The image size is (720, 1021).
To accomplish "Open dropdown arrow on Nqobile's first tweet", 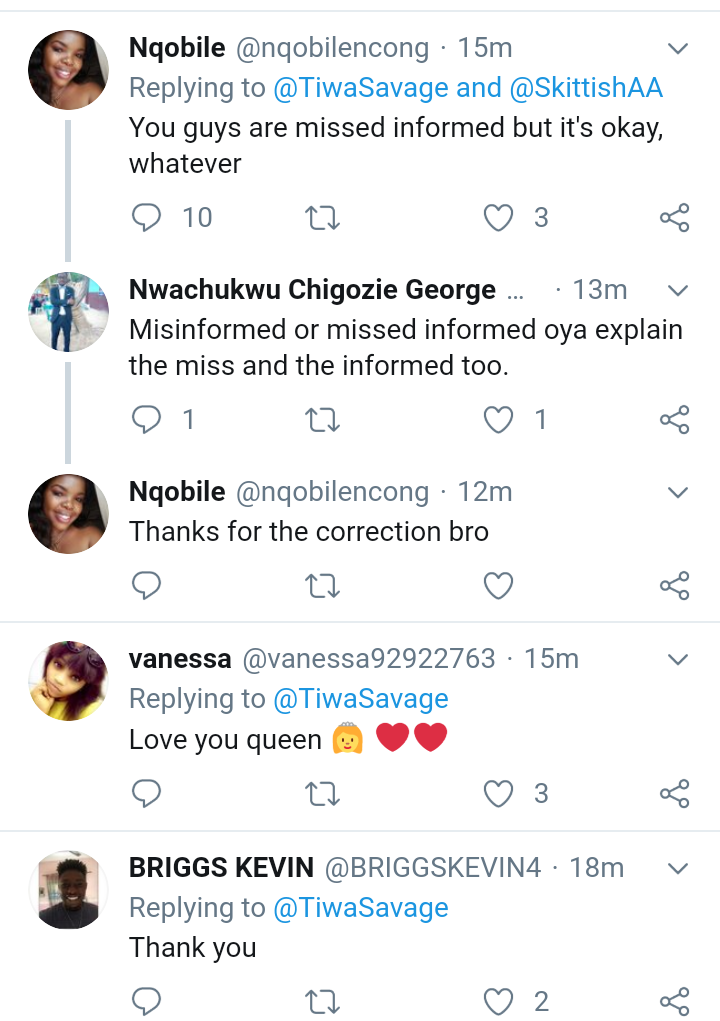I will click(678, 48).
